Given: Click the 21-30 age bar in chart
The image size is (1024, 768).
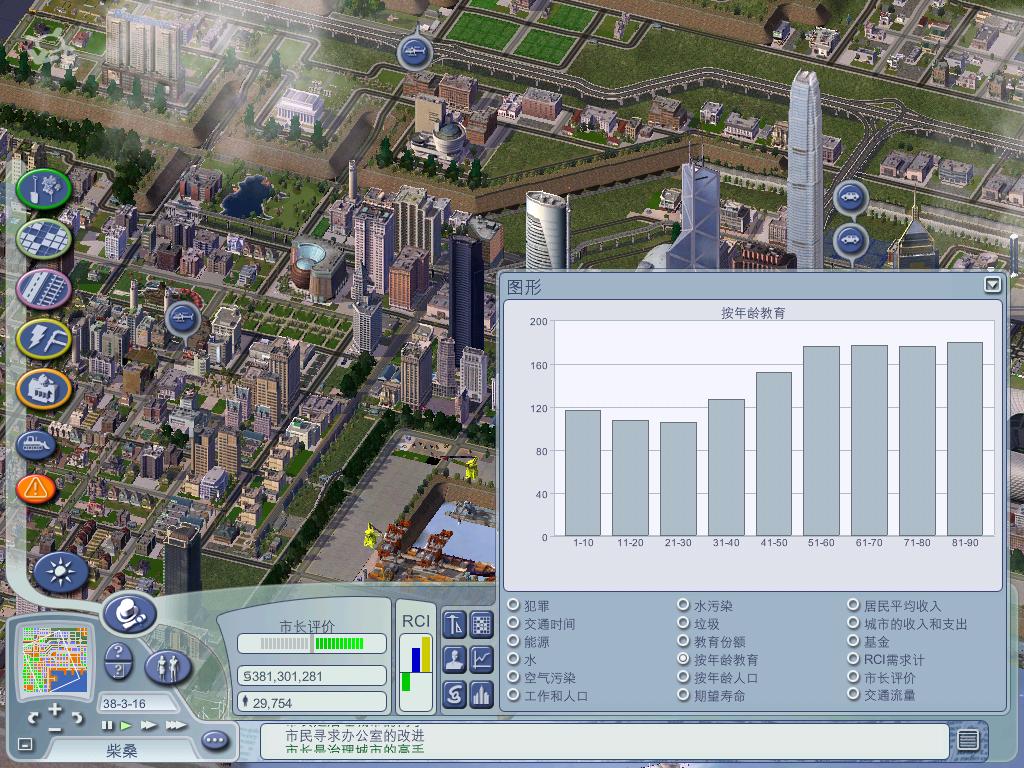Looking at the screenshot, I should click(678, 479).
